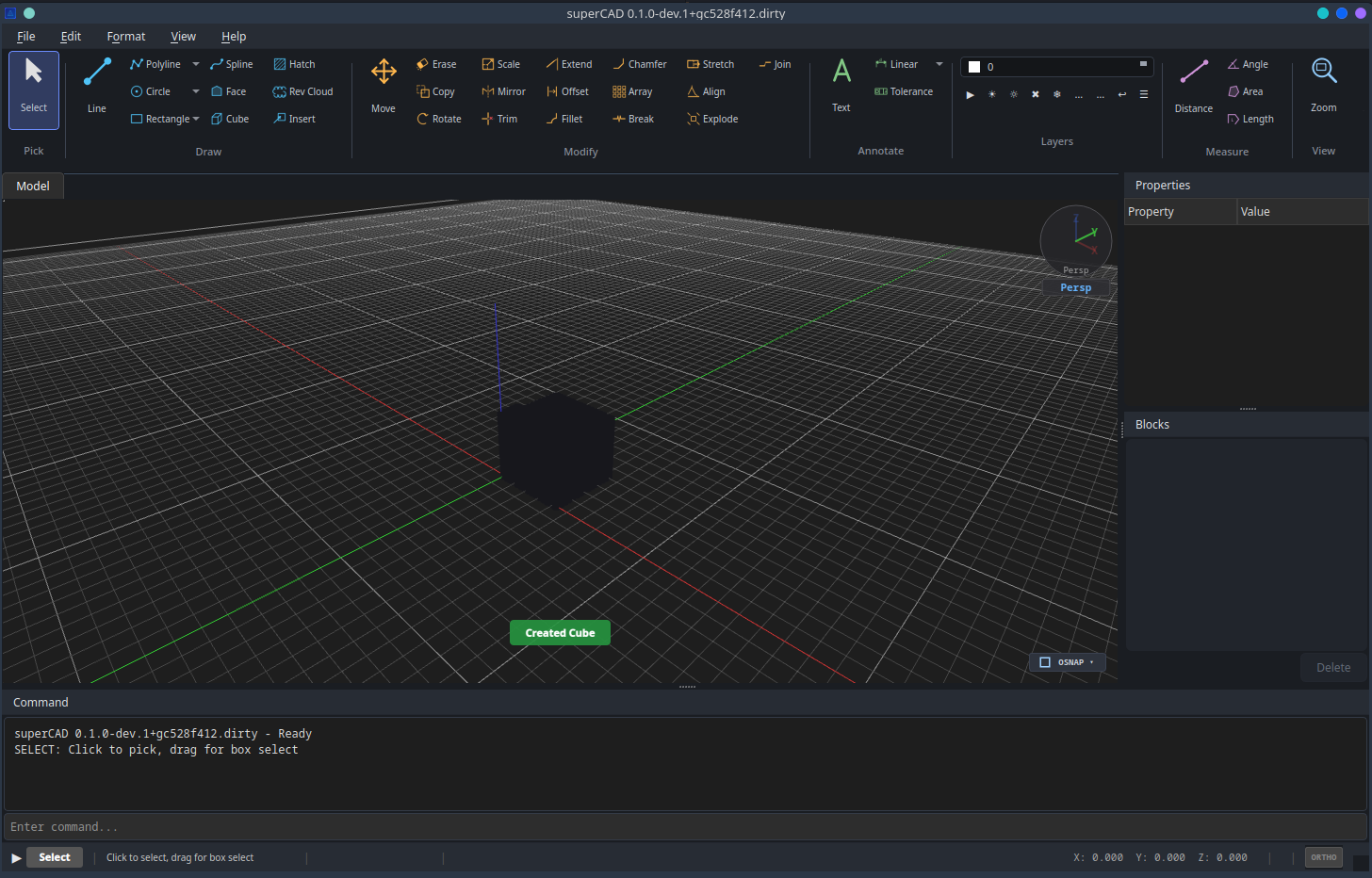
Task: Open the OSNAP options arrow
Action: (1092, 662)
